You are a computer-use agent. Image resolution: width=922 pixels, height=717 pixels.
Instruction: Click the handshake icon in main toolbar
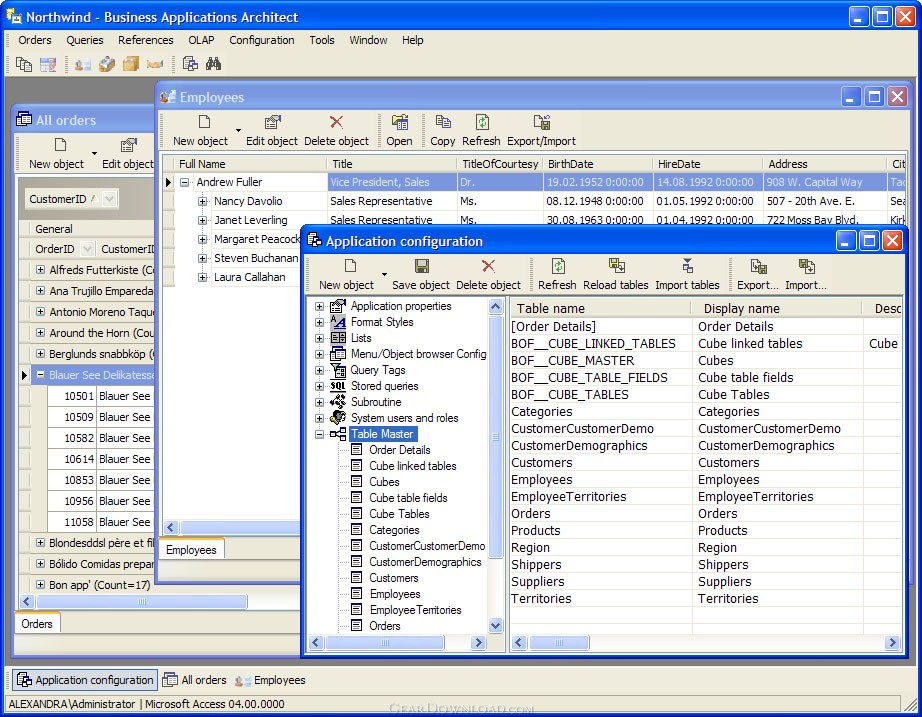point(155,64)
